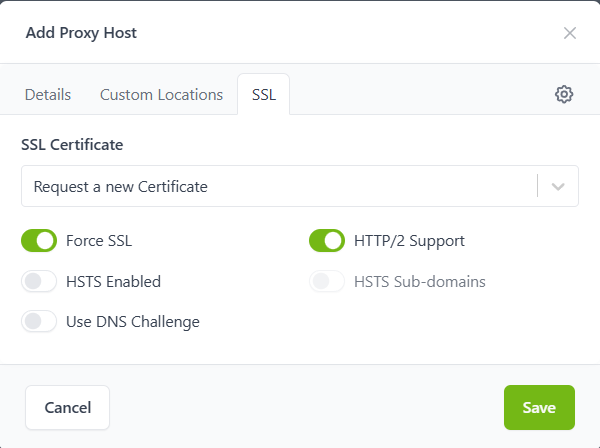Click the SSL Certificate field heading
Image resolution: width=600 pixels, height=448 pixels.
coord(72,145)
